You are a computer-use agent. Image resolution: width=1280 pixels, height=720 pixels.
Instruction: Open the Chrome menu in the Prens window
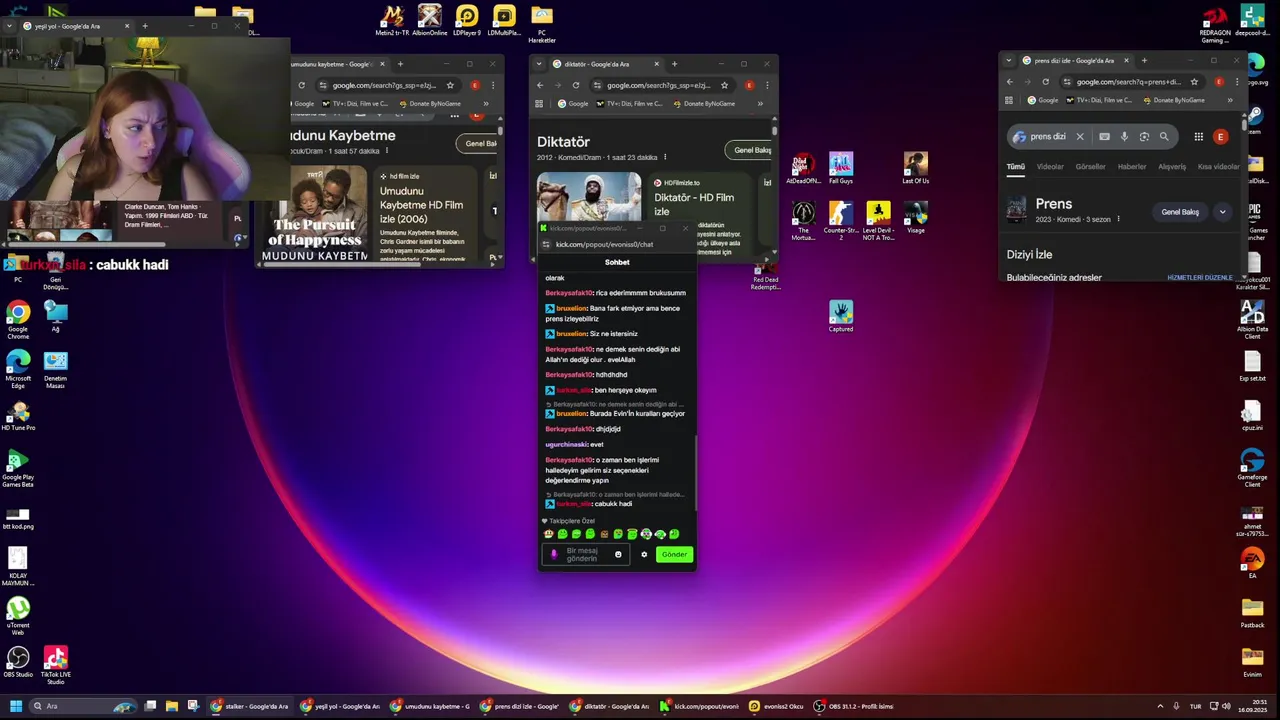pyautogui.click(x=1236, y=82)
